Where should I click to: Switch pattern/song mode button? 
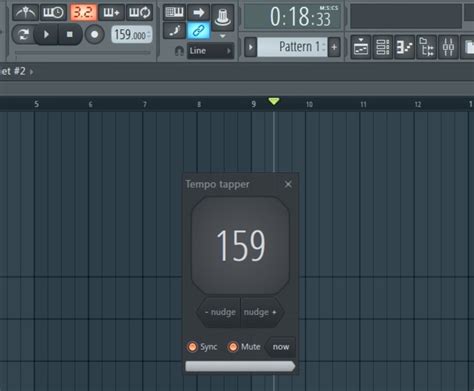point(23,34)
